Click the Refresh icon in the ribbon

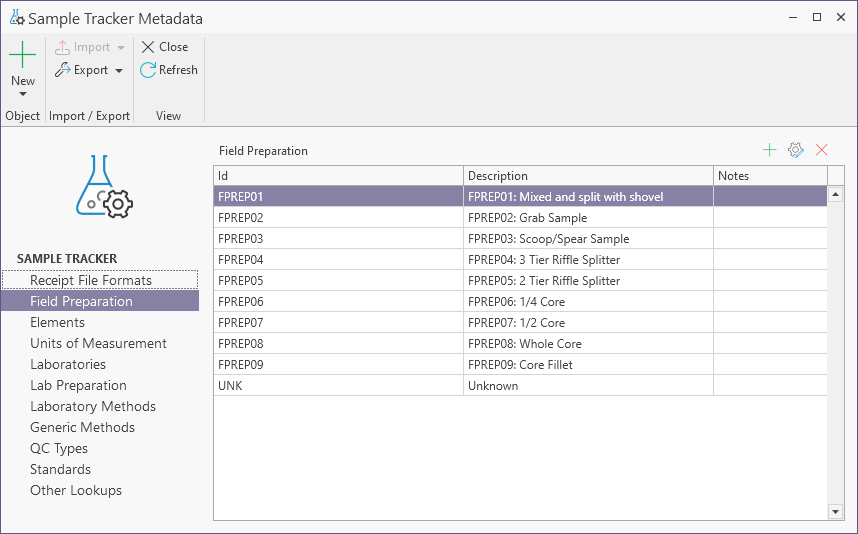pos(148,70)
